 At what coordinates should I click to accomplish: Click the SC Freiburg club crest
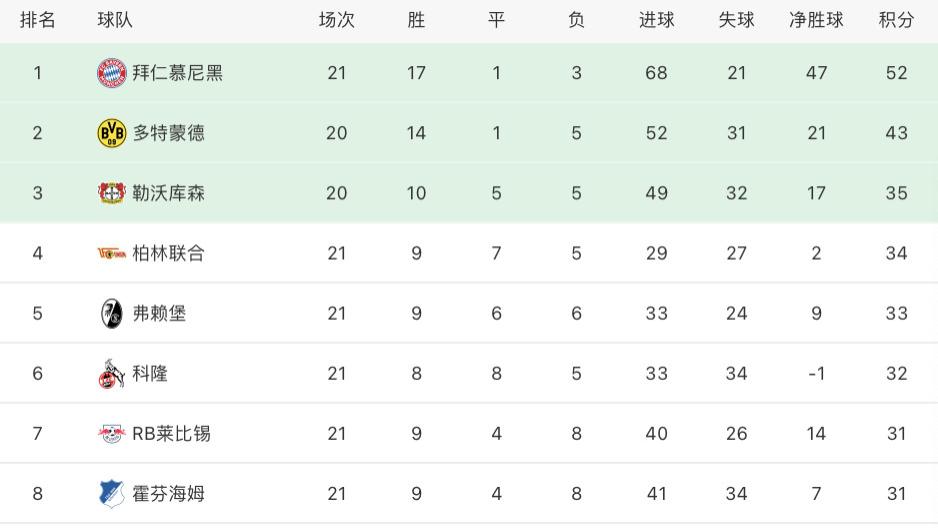(112, 313)
